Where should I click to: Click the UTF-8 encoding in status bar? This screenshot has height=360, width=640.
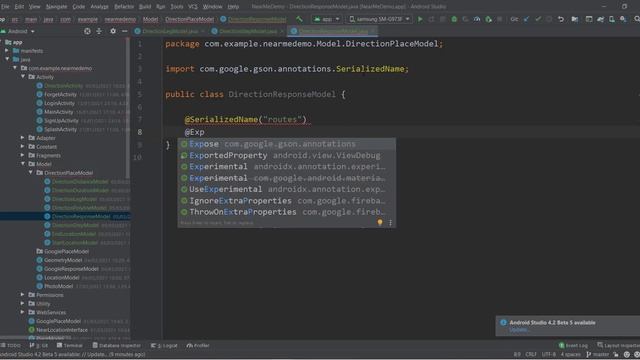(549, 354)
